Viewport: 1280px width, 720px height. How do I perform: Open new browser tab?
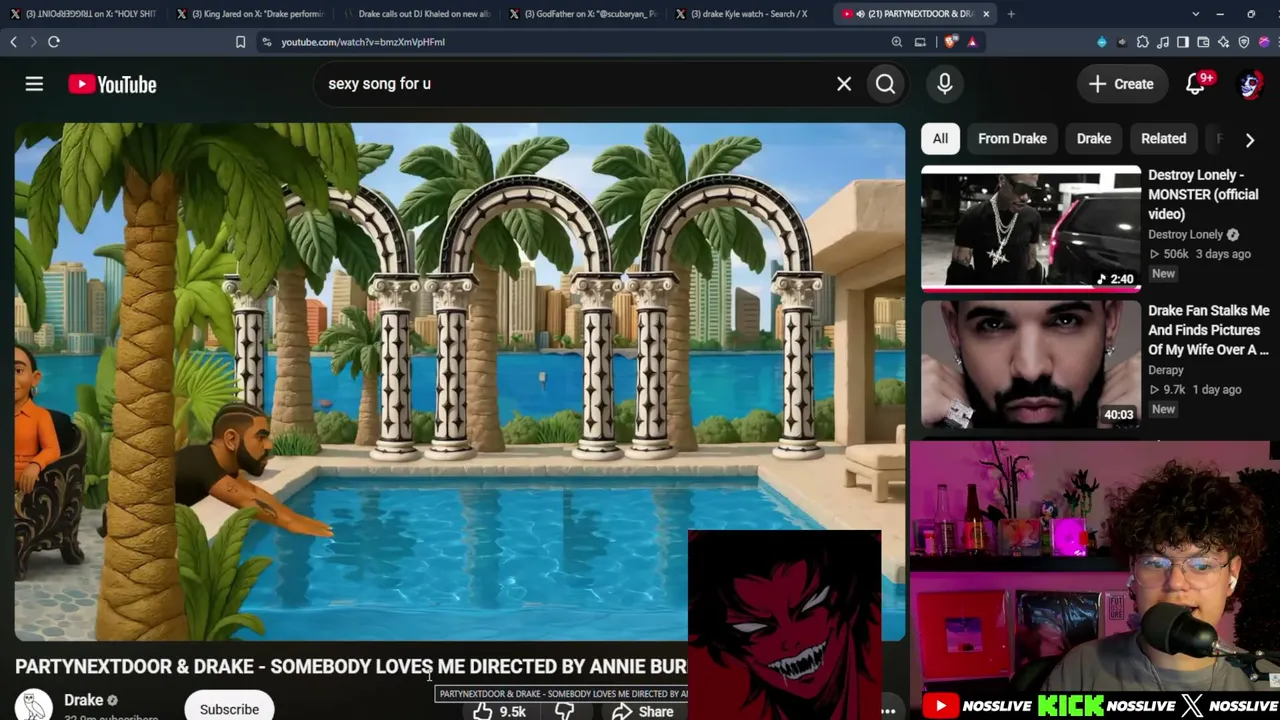tap(1011, 14)
